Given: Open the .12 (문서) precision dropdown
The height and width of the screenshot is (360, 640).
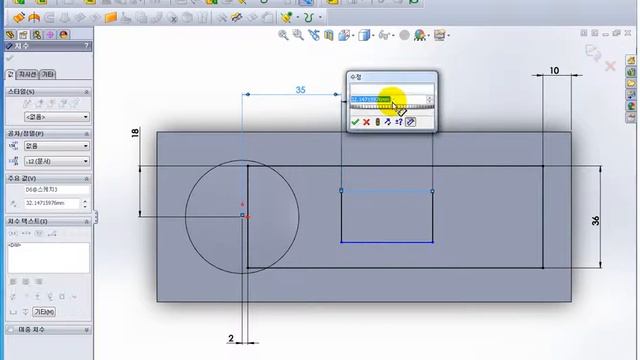Looking at the screenshot, I should click(57, 161).
